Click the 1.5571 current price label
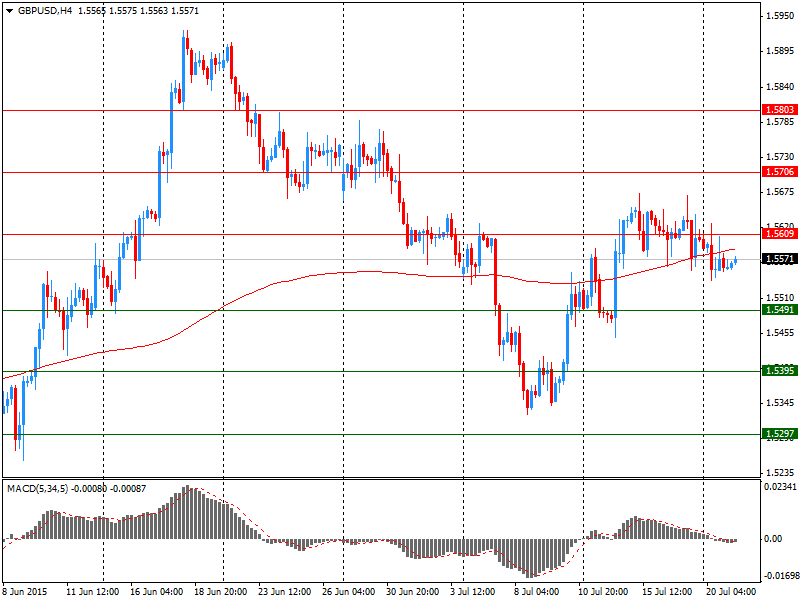The height and width of the screenshot is (600, 800). (780, 259)
